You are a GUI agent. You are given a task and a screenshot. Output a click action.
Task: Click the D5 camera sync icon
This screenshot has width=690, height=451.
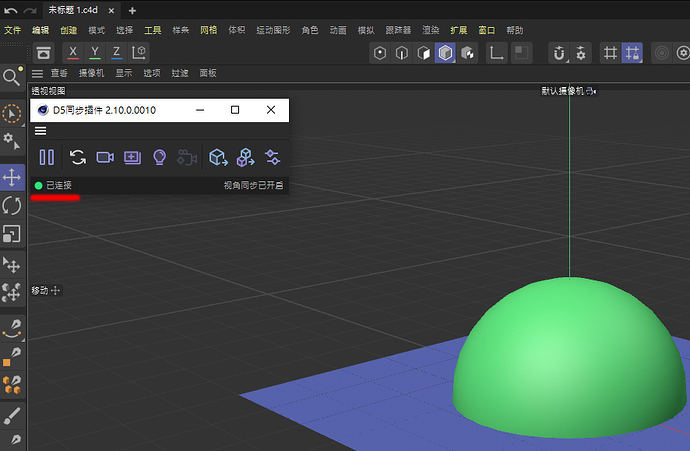[x=105, y=157]
